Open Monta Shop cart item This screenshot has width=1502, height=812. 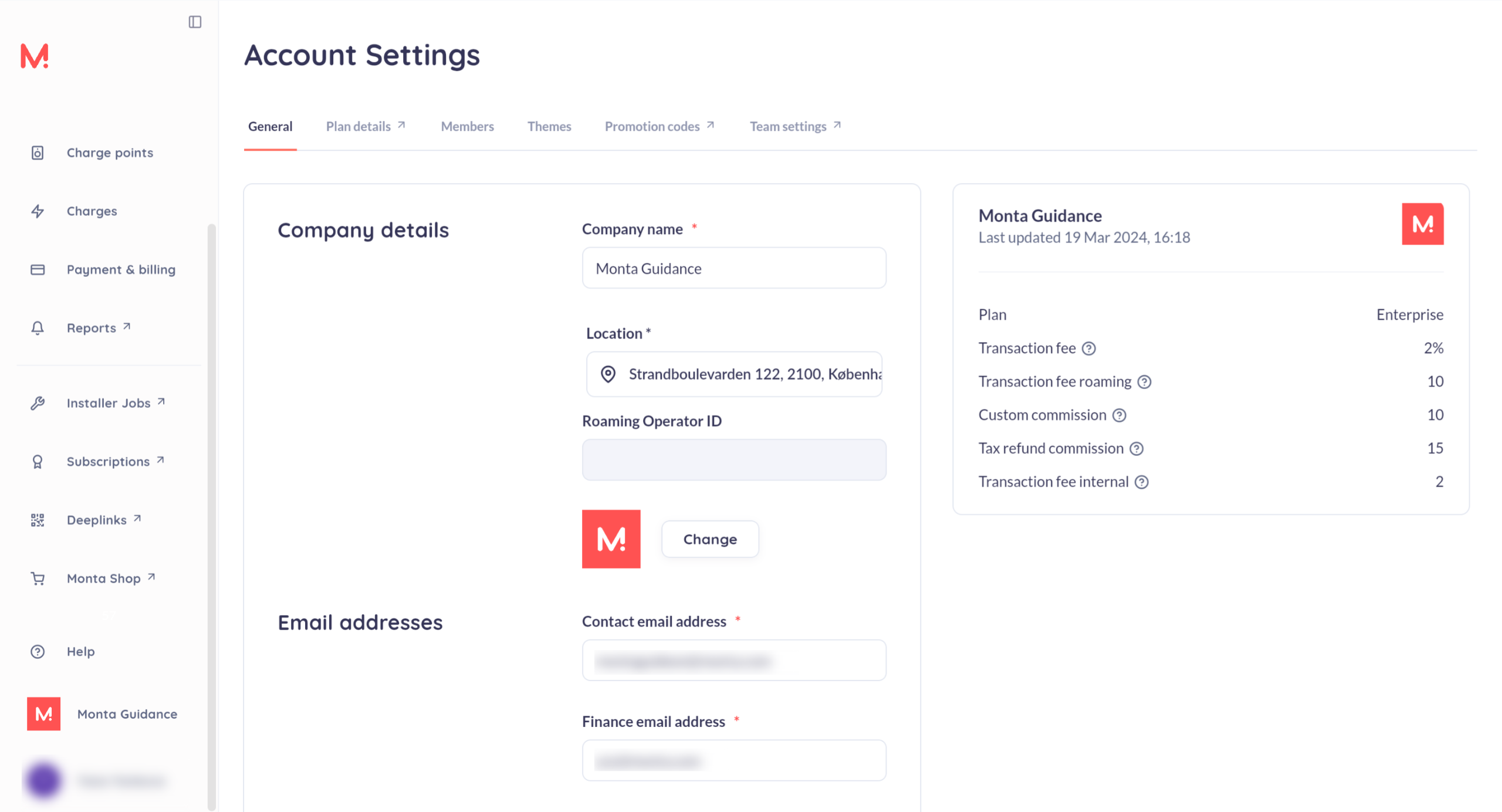click(x=103, y=578)
